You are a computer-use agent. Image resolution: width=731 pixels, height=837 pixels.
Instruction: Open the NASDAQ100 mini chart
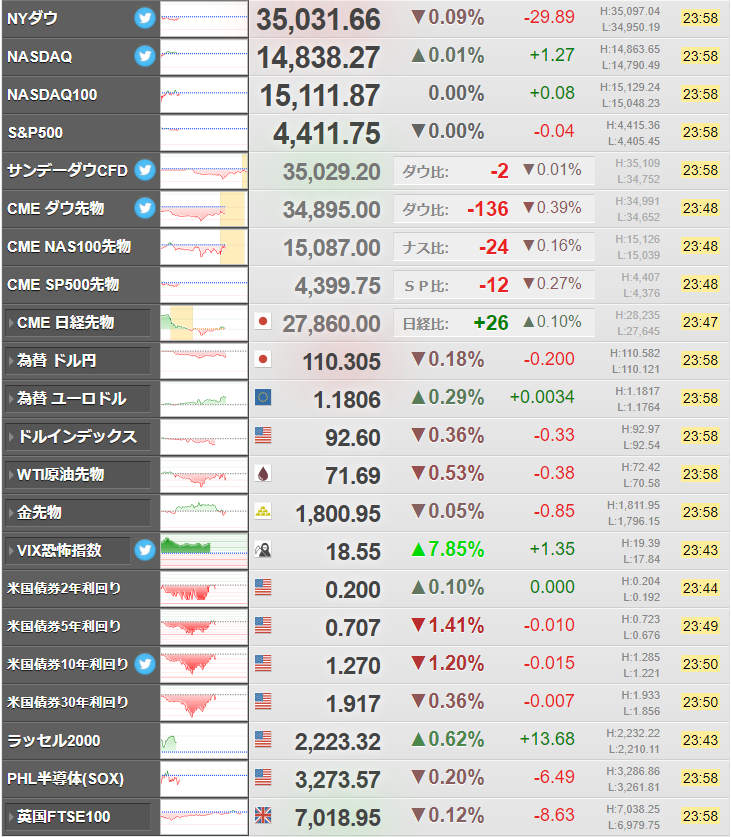(204, 94)
